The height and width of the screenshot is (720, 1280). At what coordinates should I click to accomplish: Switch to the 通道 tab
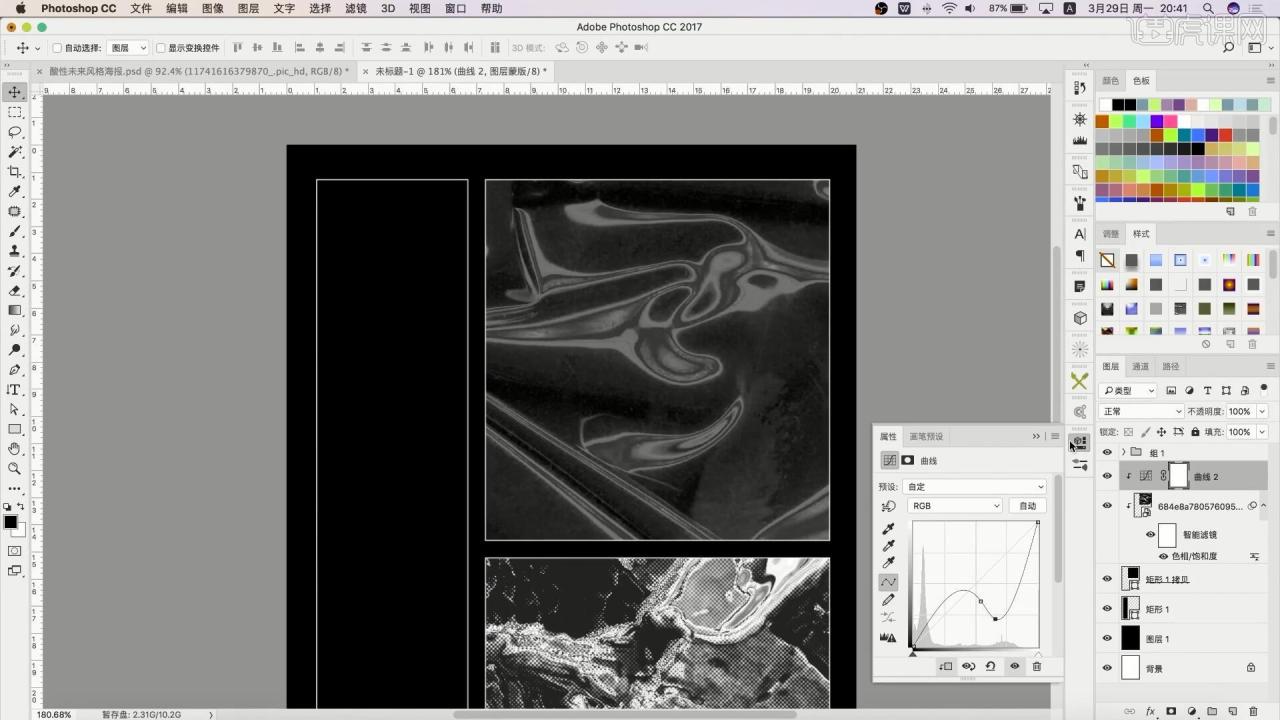[1141, 367]
